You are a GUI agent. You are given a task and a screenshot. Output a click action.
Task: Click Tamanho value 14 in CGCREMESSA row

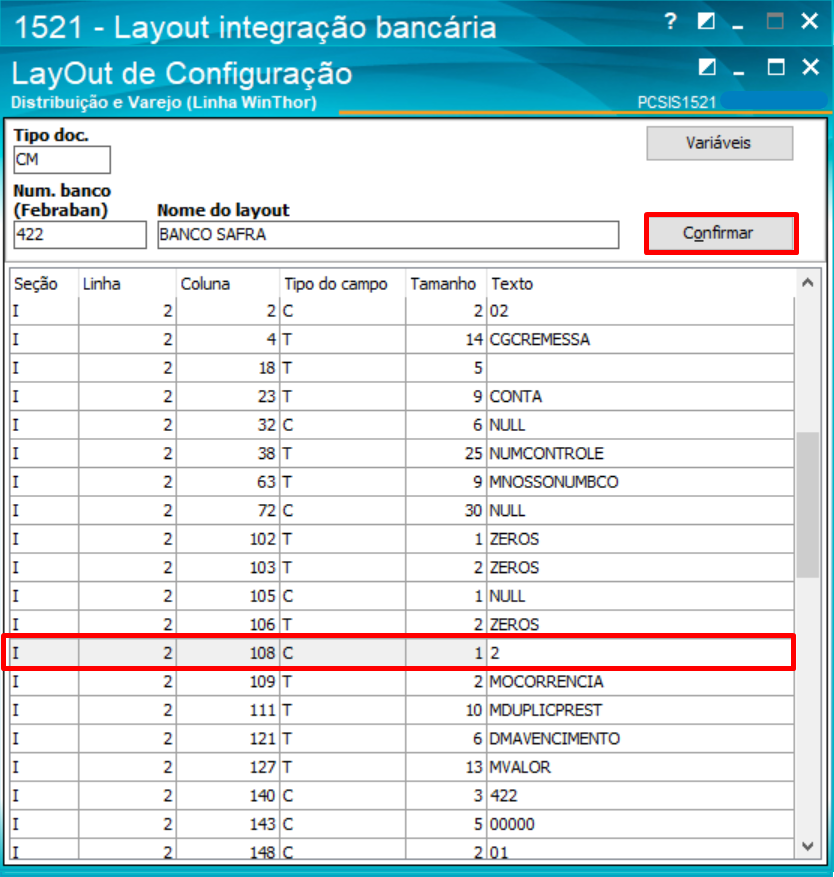446,340
